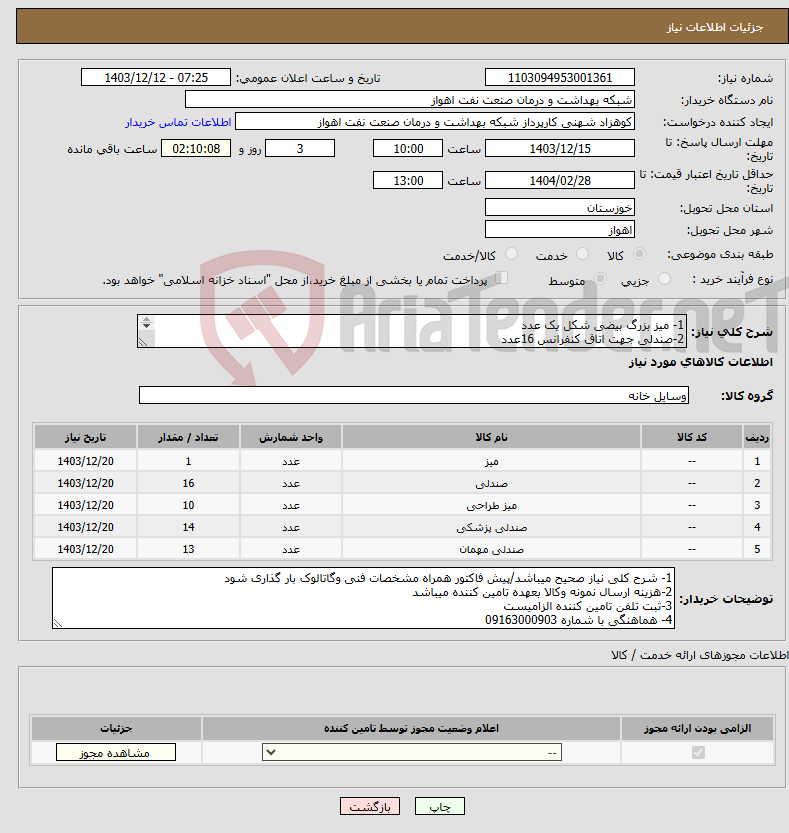Image resolution: width=789 pixels, height=833 pixels.
Task: Click the تاریخ نیاز column header
Action: pos(86,437)
